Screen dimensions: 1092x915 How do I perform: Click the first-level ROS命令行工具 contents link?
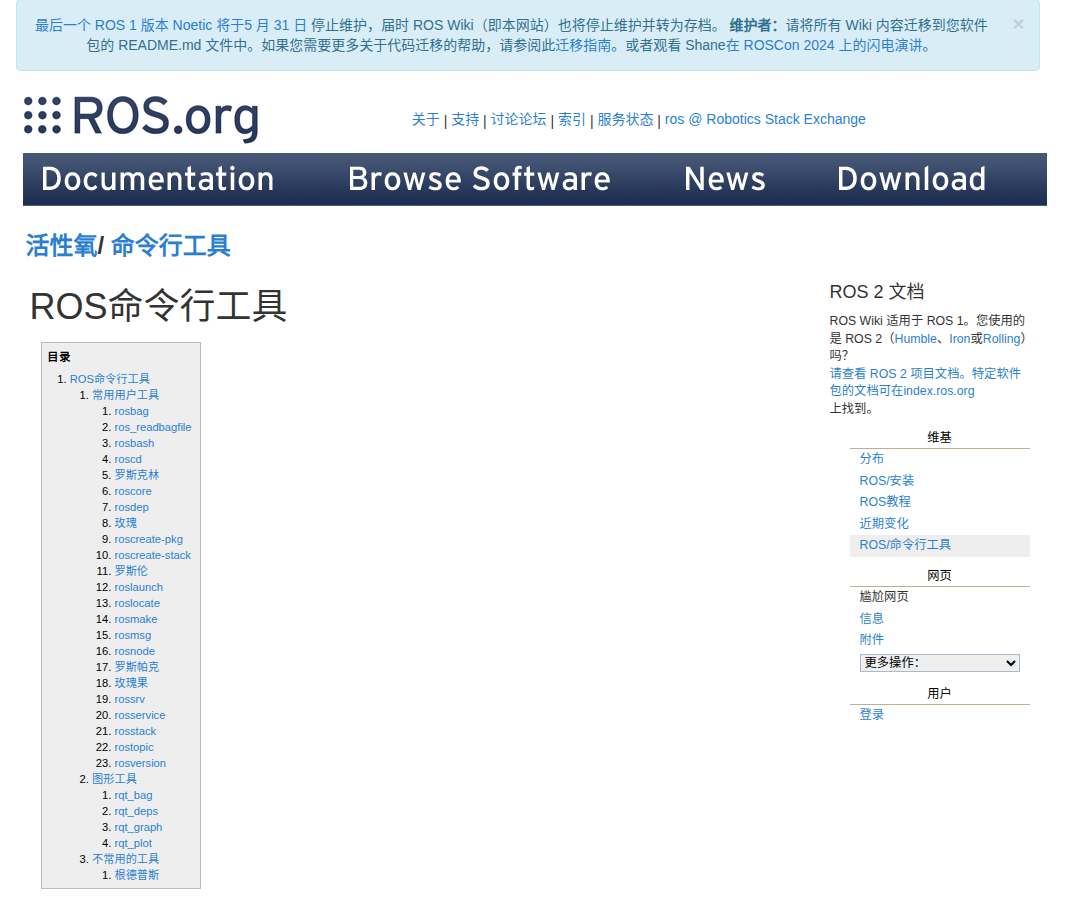(109, 379)
